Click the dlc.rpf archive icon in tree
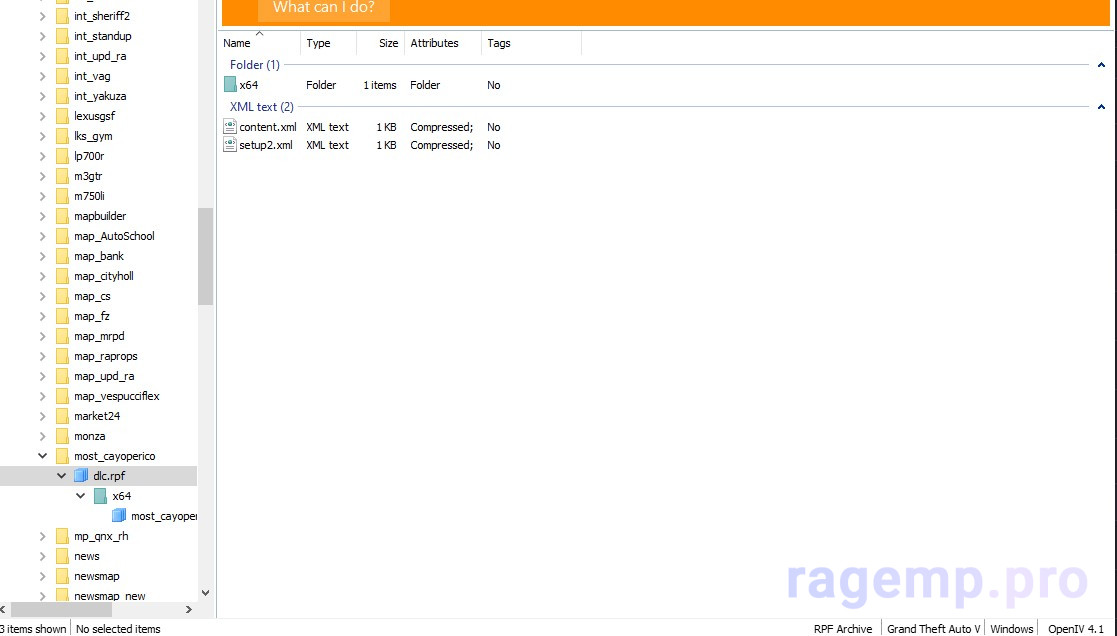Screen dimensions: 1117x636 point(81,476)
